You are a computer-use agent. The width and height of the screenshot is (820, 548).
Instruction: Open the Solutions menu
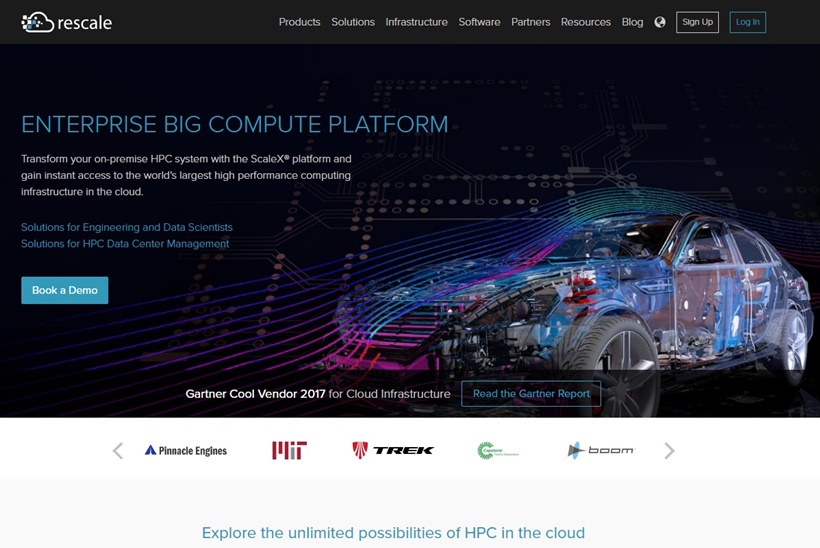pyautogui.click(x=353, y=22)
